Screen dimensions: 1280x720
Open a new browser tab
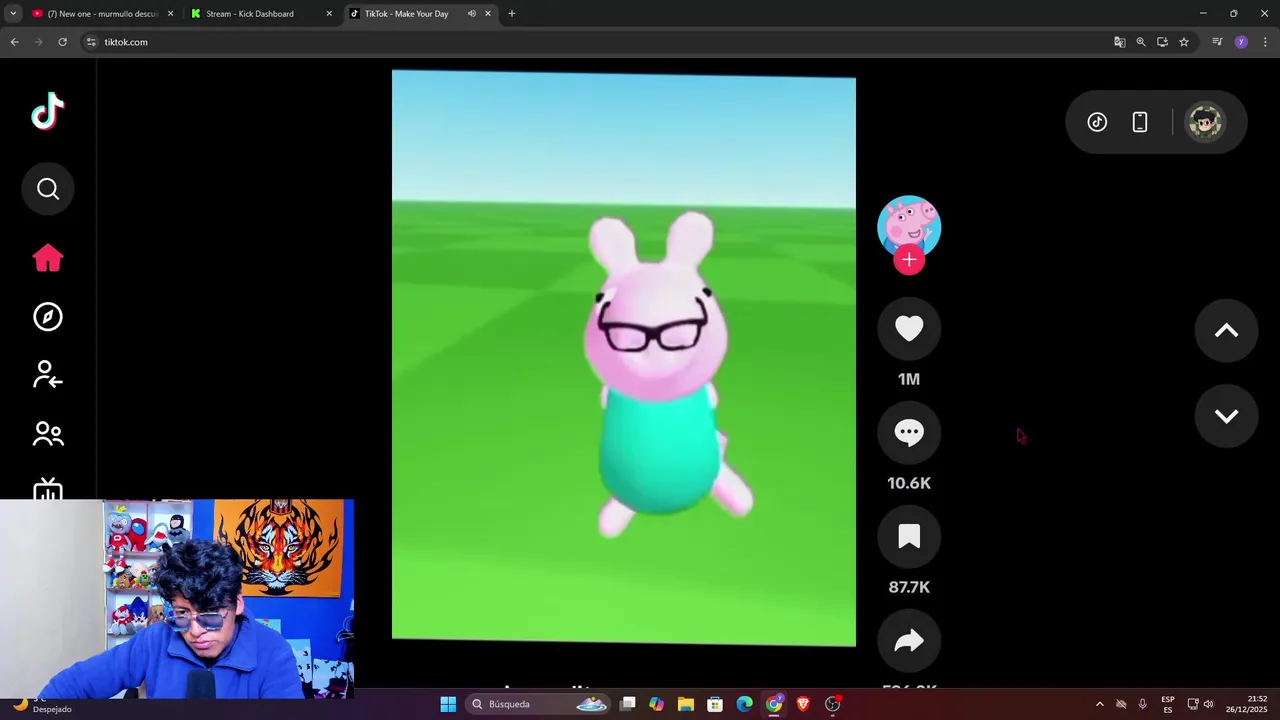pyautogui.click(x=512, y=14)
